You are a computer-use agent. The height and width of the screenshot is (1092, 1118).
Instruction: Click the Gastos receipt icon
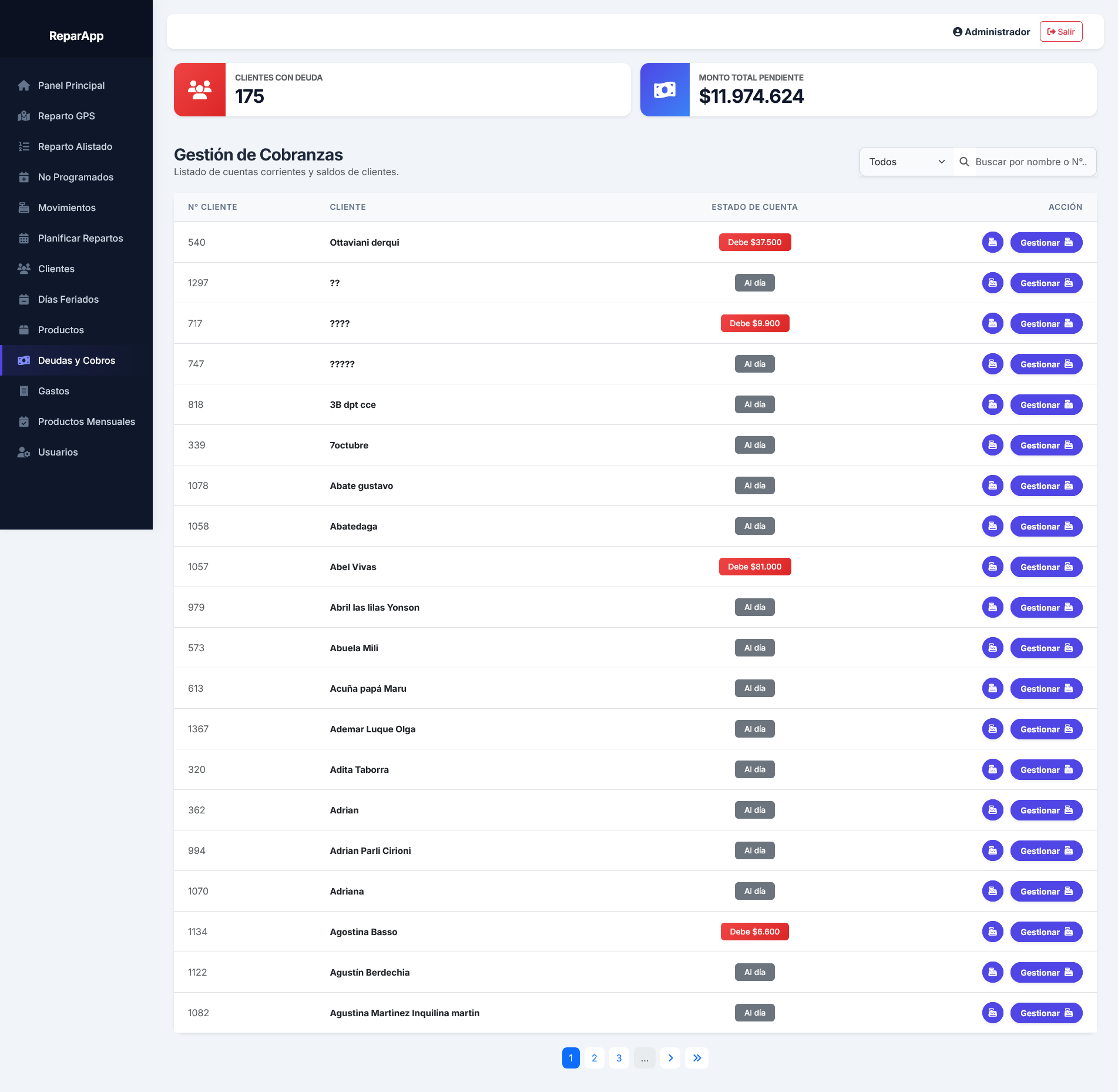[24, 391]
